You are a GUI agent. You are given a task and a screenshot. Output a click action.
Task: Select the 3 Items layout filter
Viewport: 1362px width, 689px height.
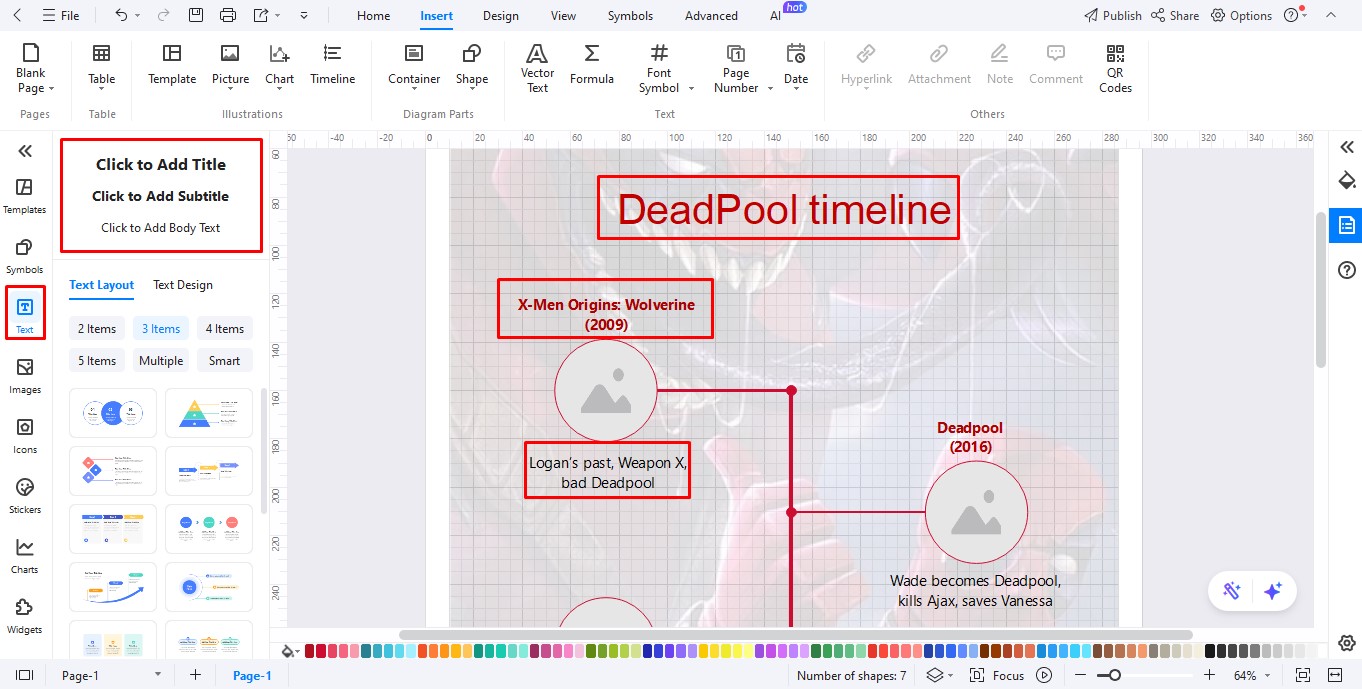161,329
